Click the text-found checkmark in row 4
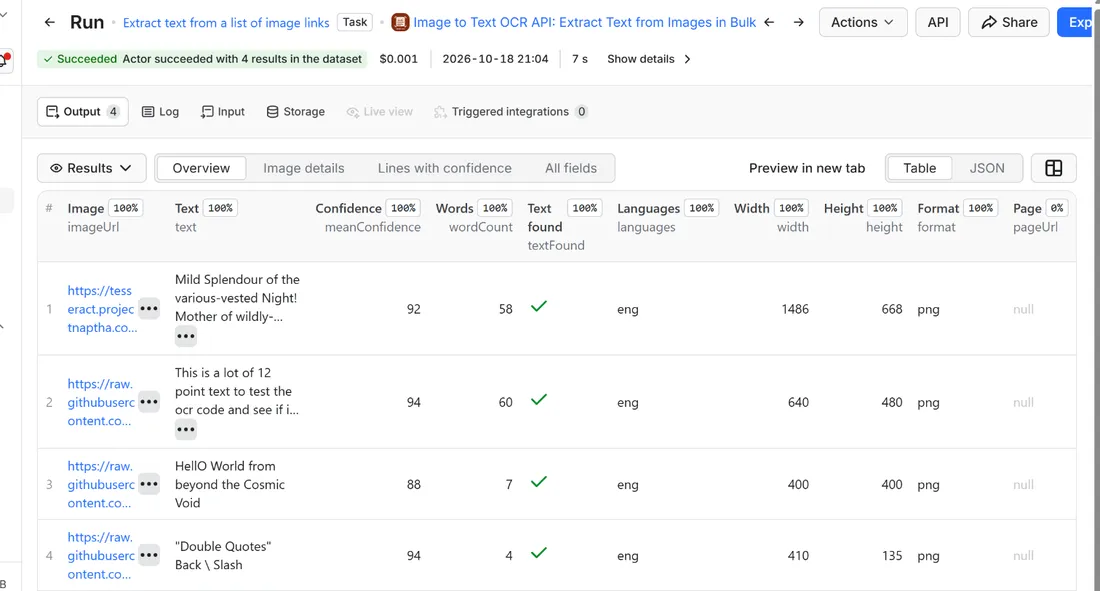Viewport: 1100px width, 591px height. pyautogui.click(x=539, y=552)
